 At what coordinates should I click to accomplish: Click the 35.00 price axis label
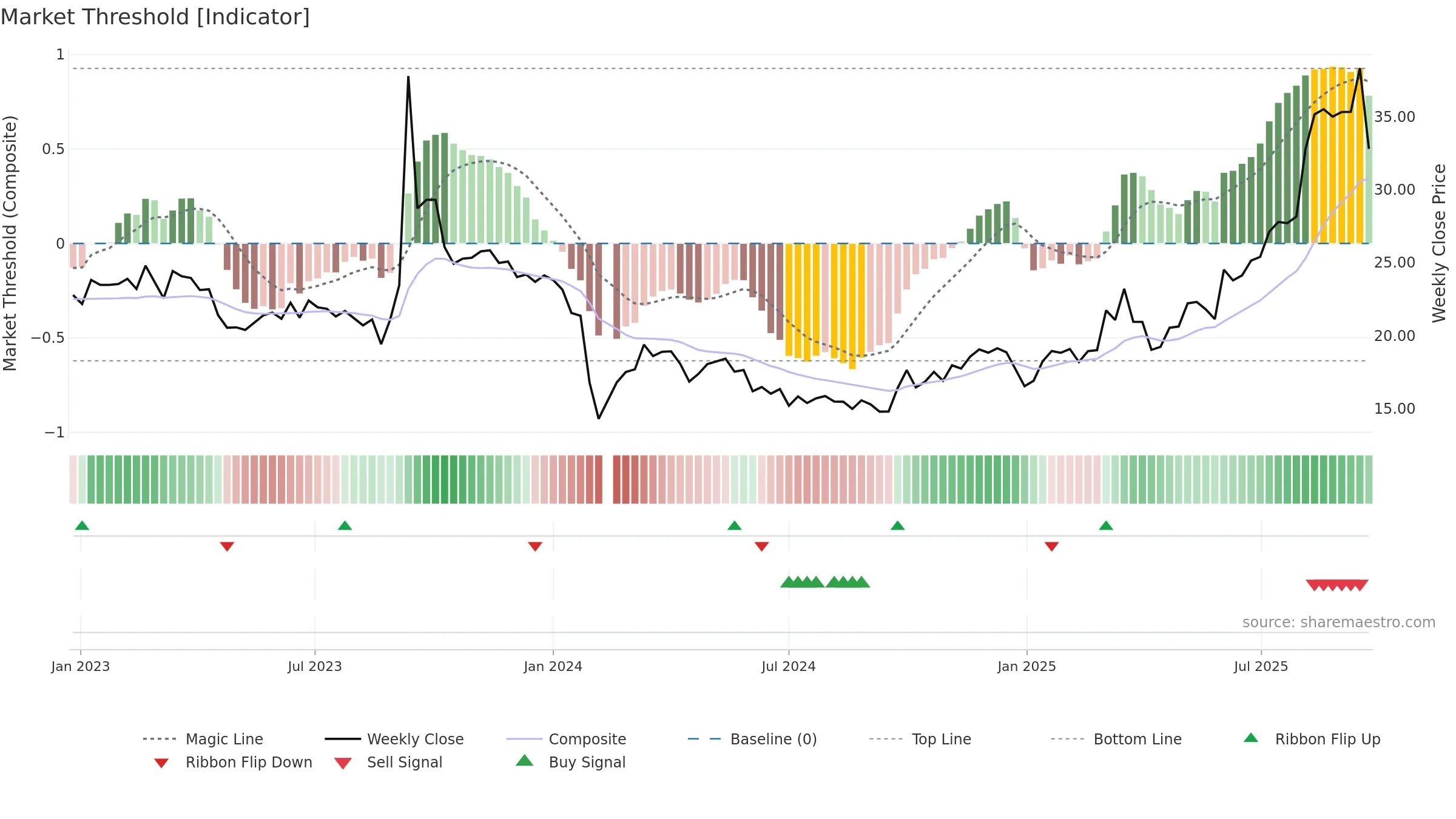[1395, 117]
